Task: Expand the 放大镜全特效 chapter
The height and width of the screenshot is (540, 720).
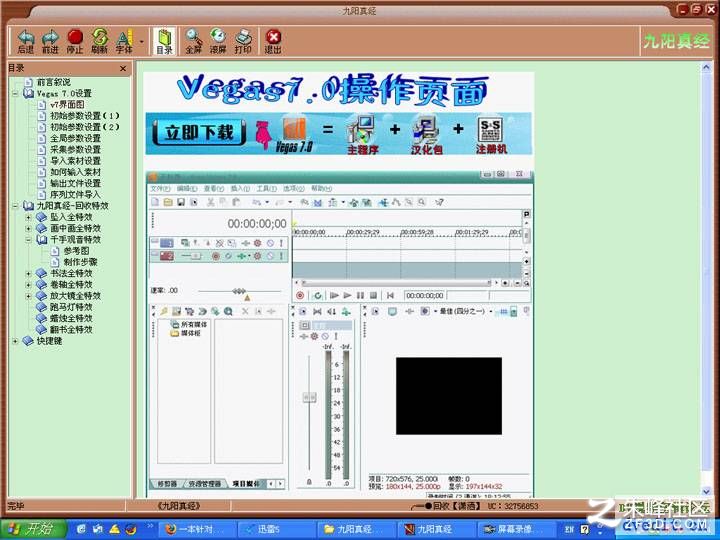Action: pyautogui.click(x=28, y=296)
